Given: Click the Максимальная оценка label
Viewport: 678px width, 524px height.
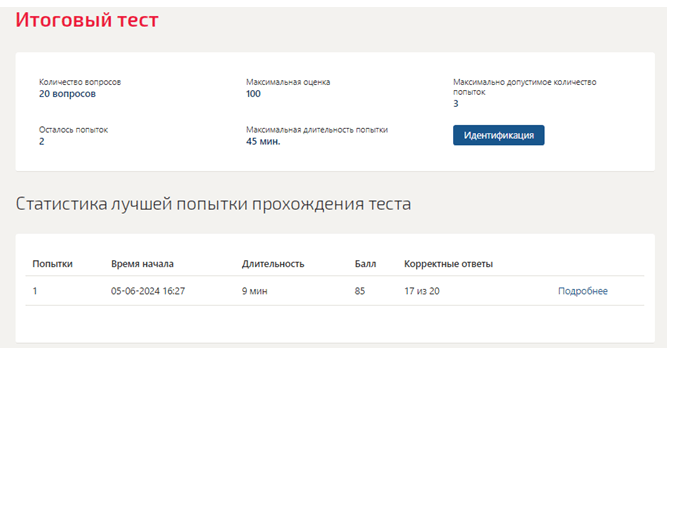Looking at the screenshot, I should click(x=288, y=82).
